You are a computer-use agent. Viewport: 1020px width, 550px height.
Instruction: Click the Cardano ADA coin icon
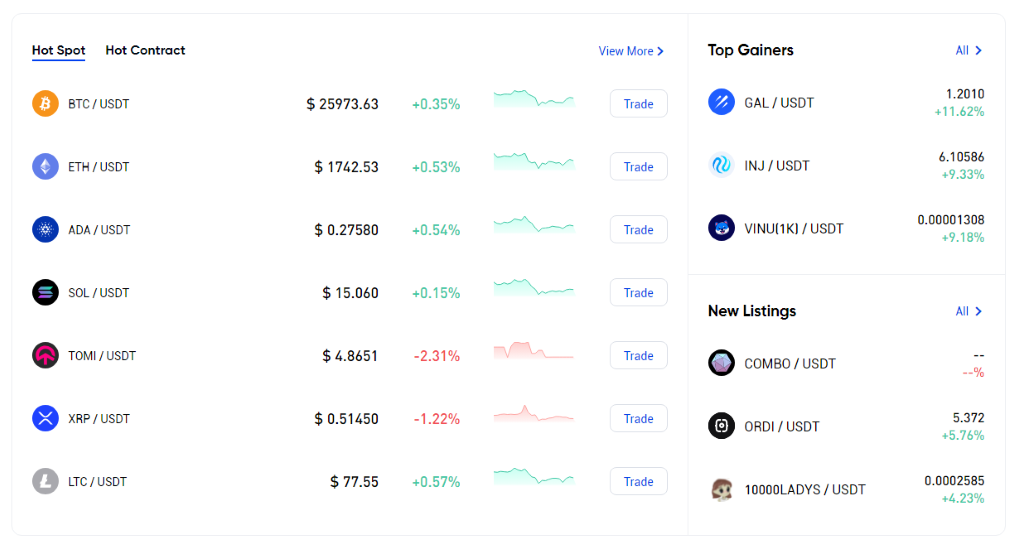tap(46, 230)
